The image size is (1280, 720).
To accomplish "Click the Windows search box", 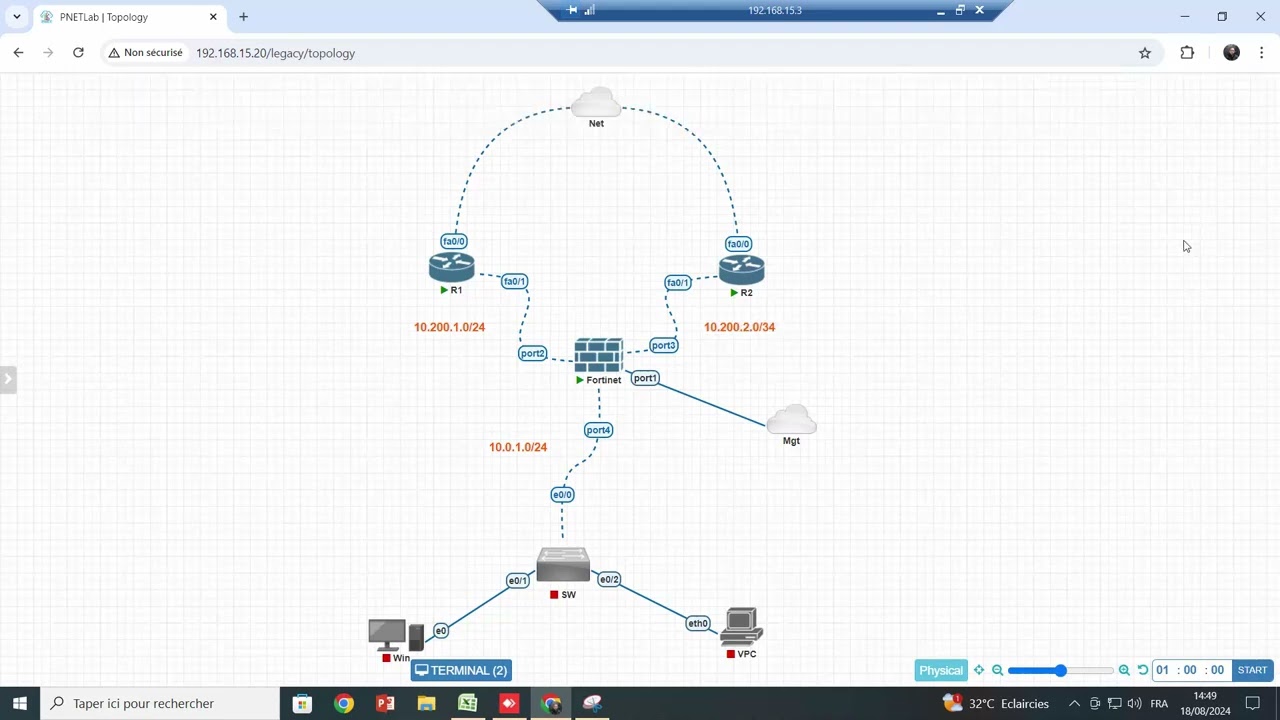I will [160, 703].
